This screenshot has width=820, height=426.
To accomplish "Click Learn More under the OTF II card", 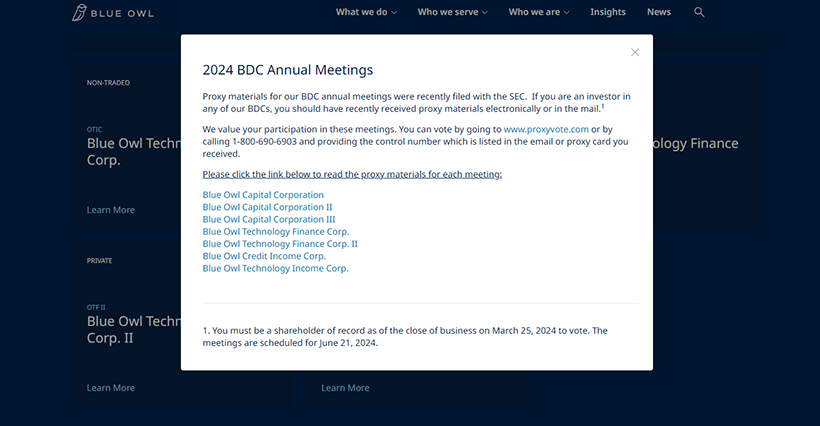I will 111,388.
